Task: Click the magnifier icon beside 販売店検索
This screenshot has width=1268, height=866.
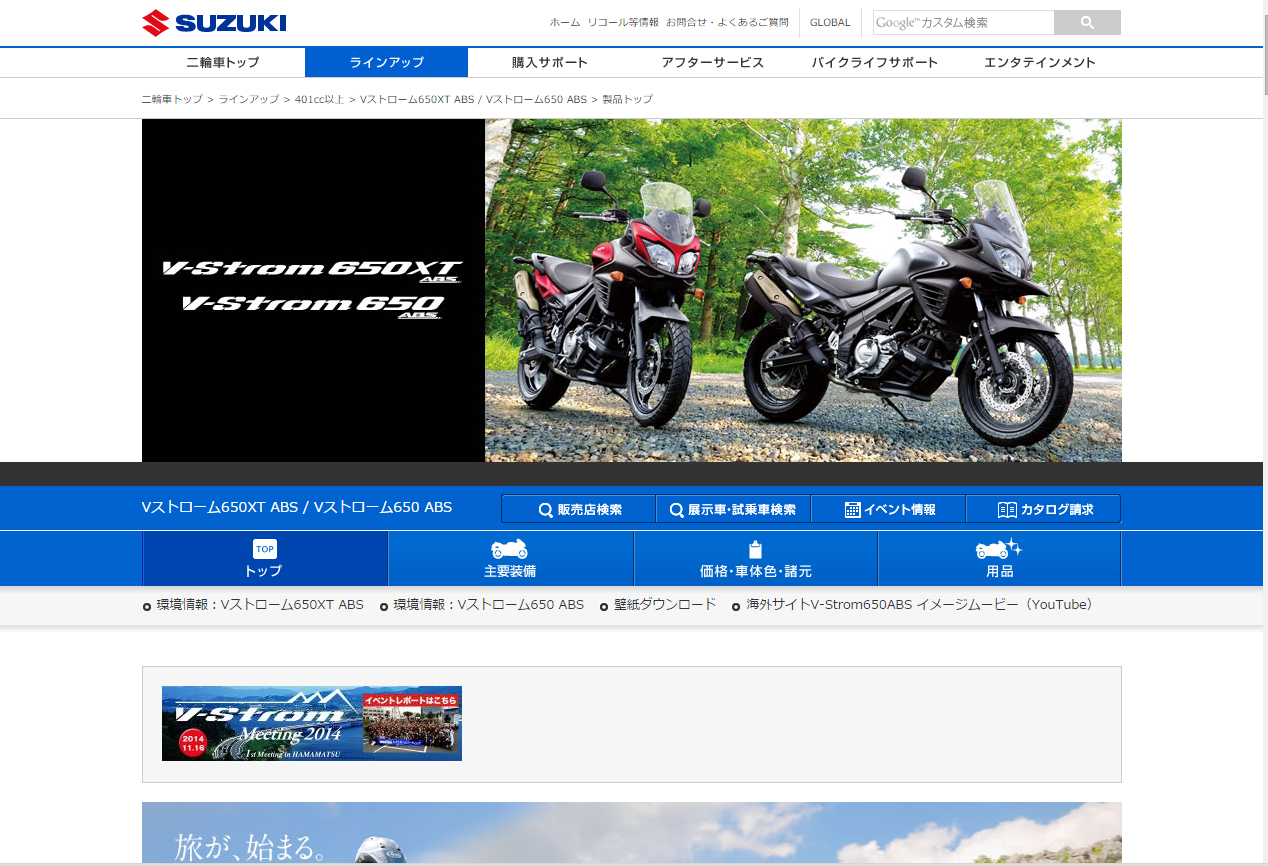Action: 546,510
